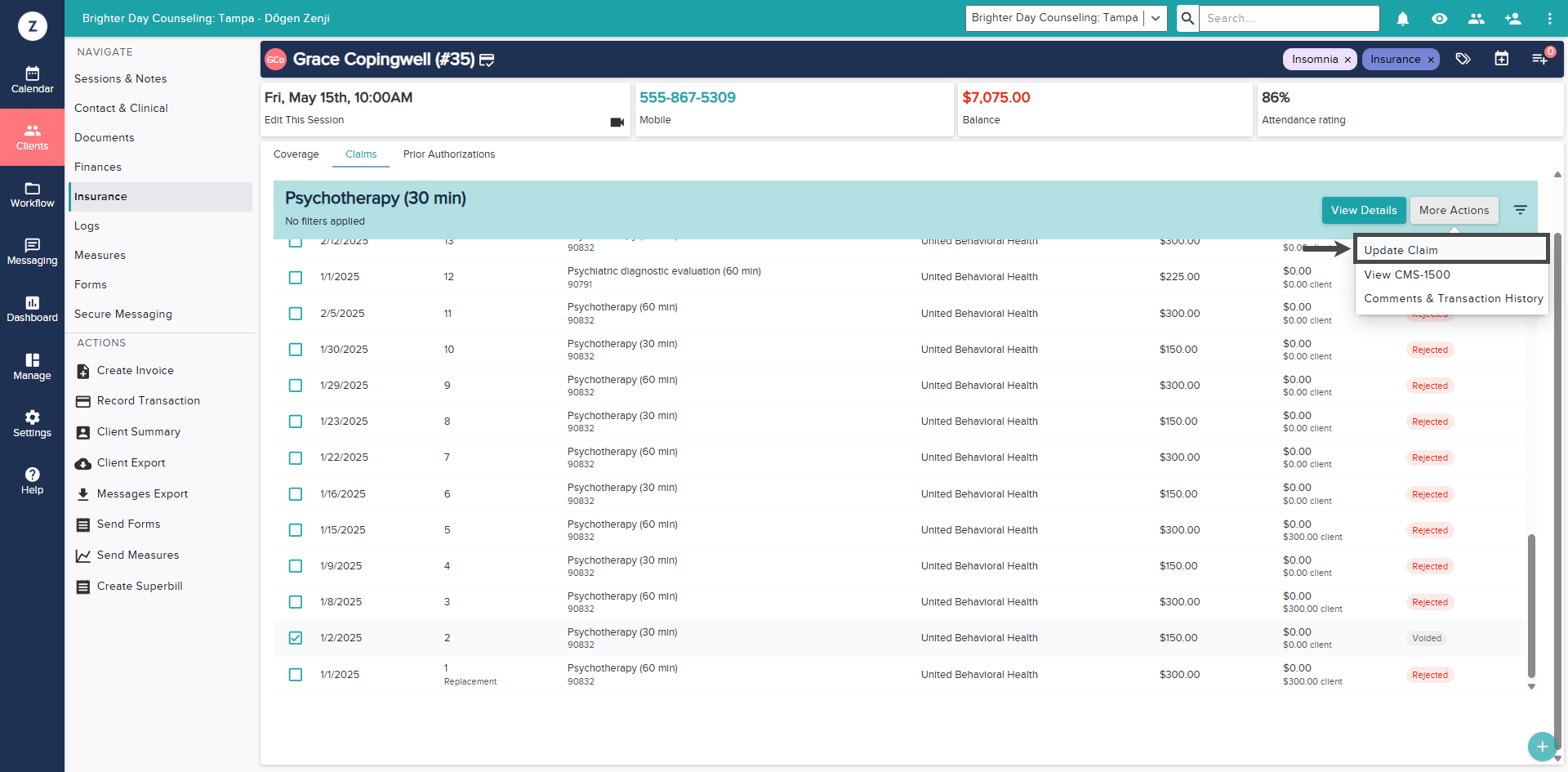Switch to Prior Authorizations tab
Image resolution: width=1568 pixels, height=772 pixels.
coord(449,154)
